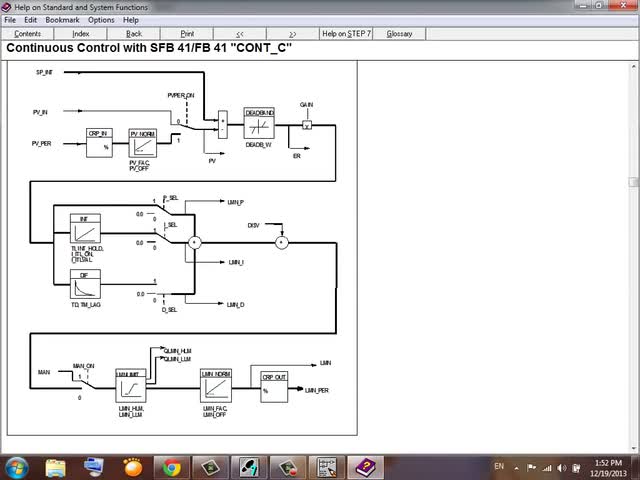Click the PV_NORM block in diagram
Image resolution: width=640 pixels, height=480 pixels.
142,143
